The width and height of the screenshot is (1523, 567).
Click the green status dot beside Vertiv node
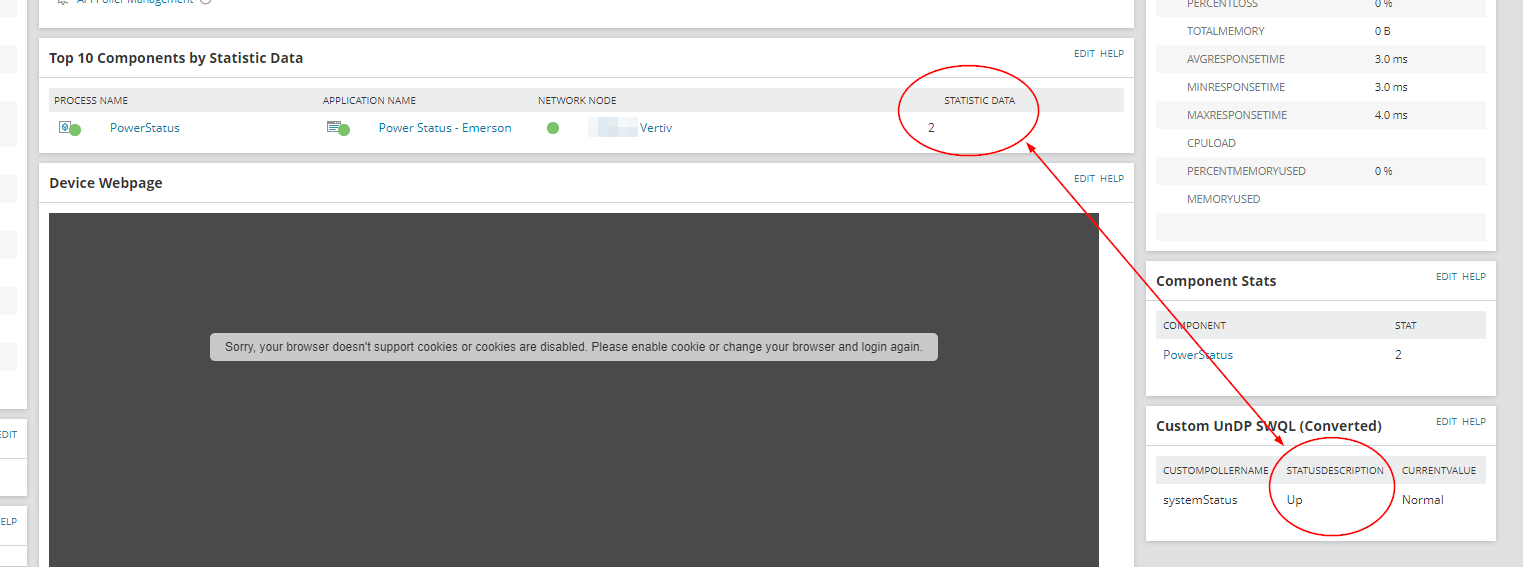click(553, 128)
